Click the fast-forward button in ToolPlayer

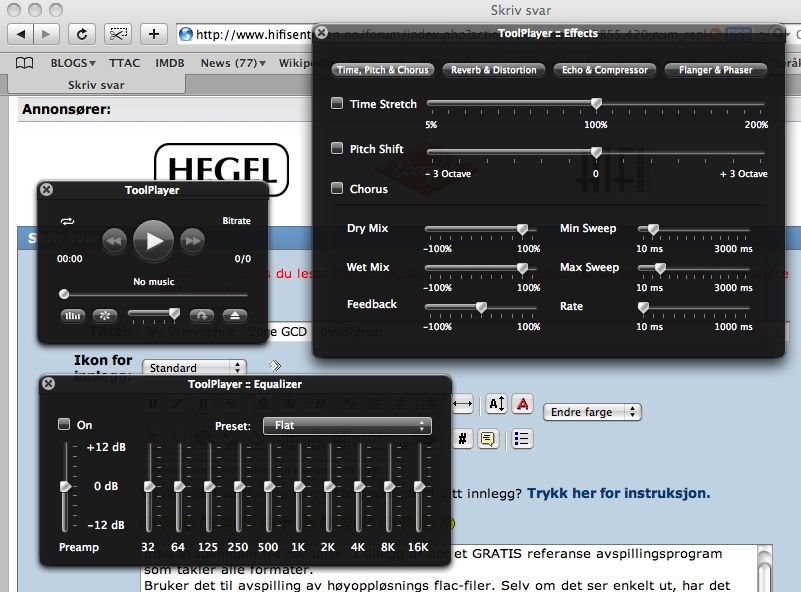coord(192,240)
